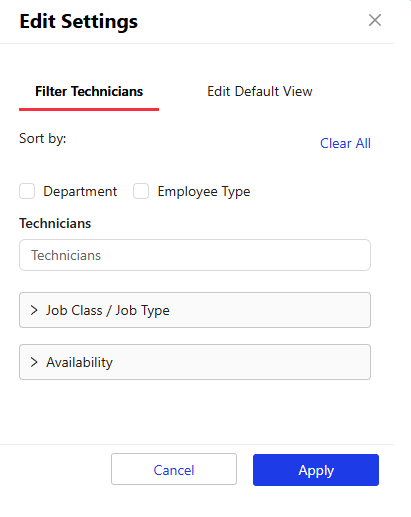Dismiss changes using the white outlined button
411x517 pixels.
(174, 469)
